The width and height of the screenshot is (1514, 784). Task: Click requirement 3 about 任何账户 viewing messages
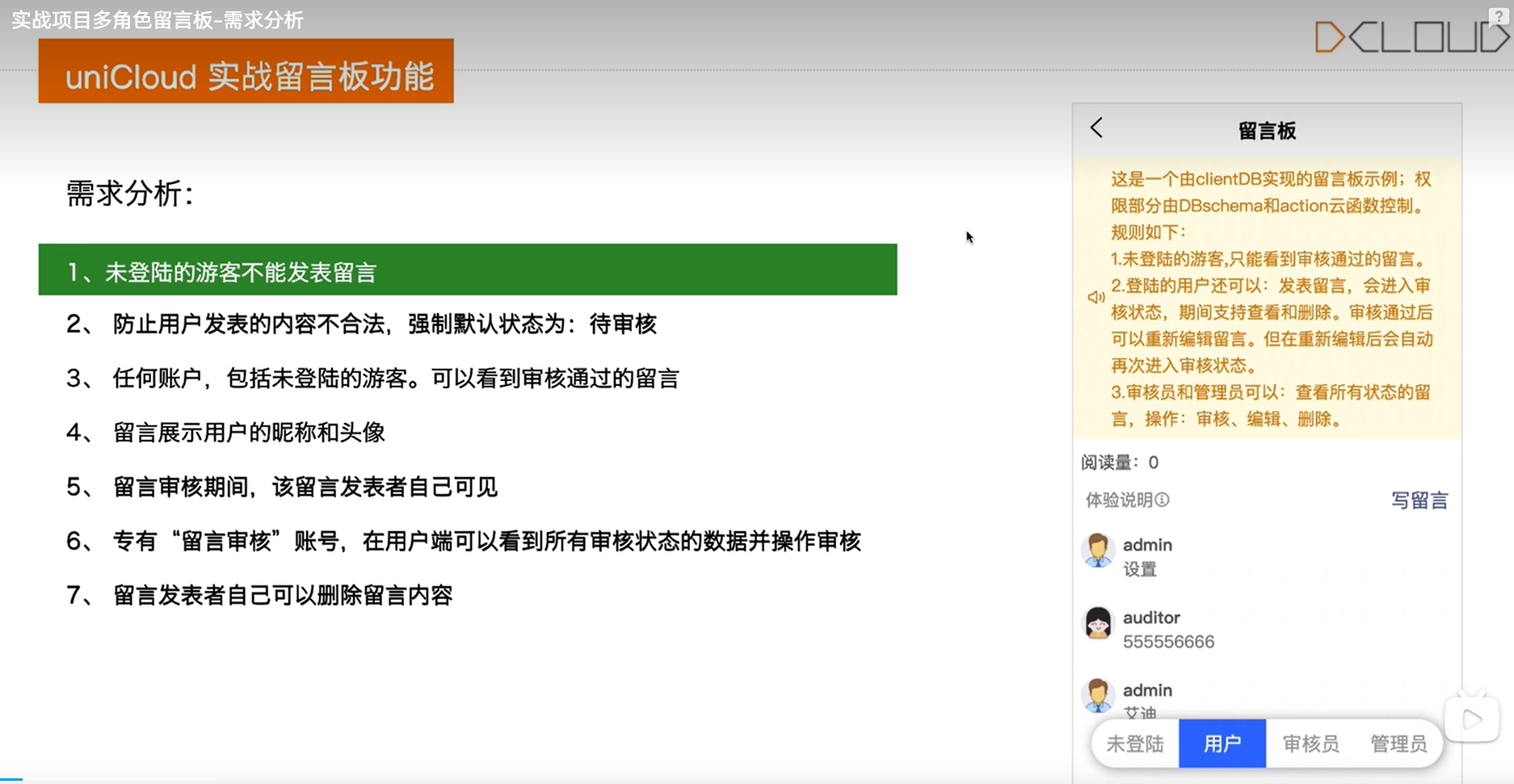click(372, 379)
